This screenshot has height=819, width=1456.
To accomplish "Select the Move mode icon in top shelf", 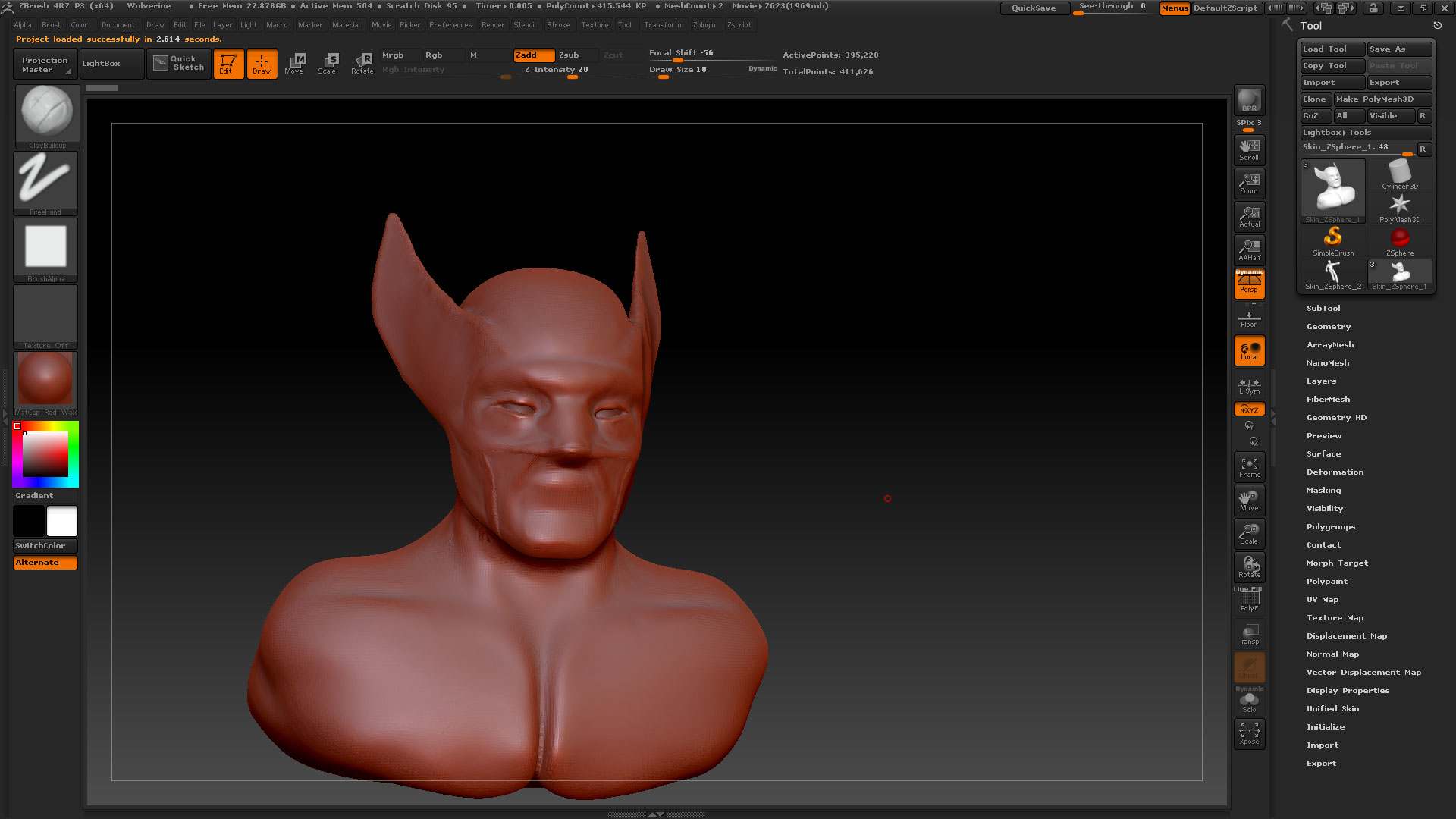I will click(x=294, y=64).
